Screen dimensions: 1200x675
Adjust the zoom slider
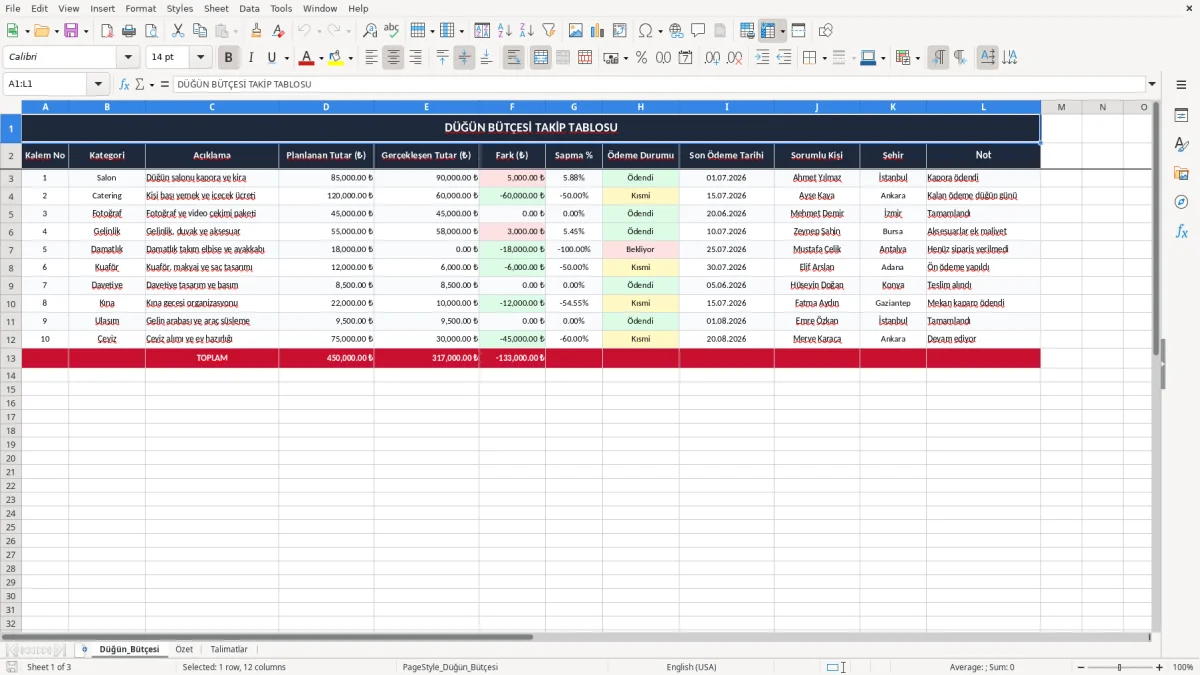1120,667
